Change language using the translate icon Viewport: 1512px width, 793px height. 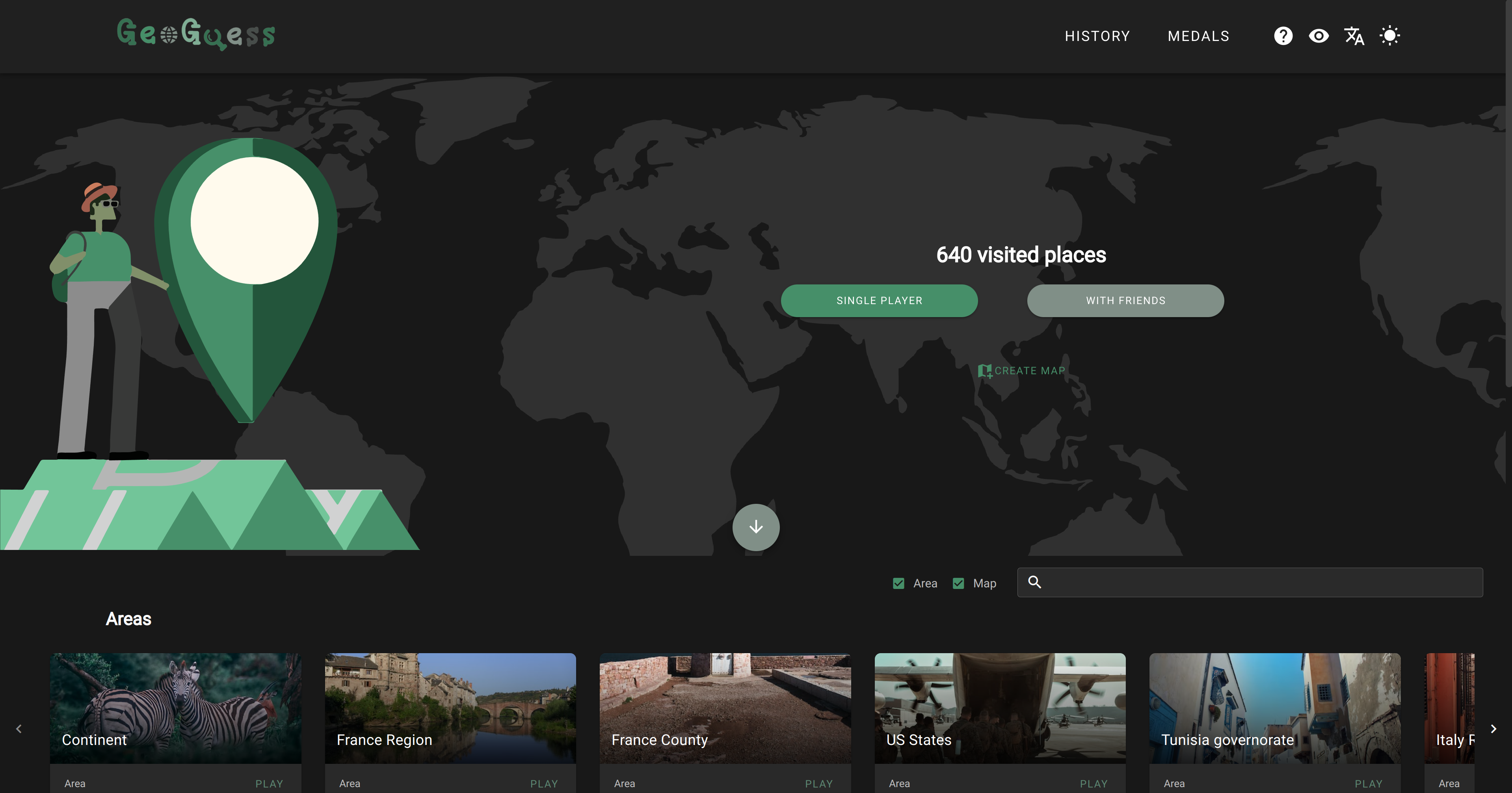1354,36
